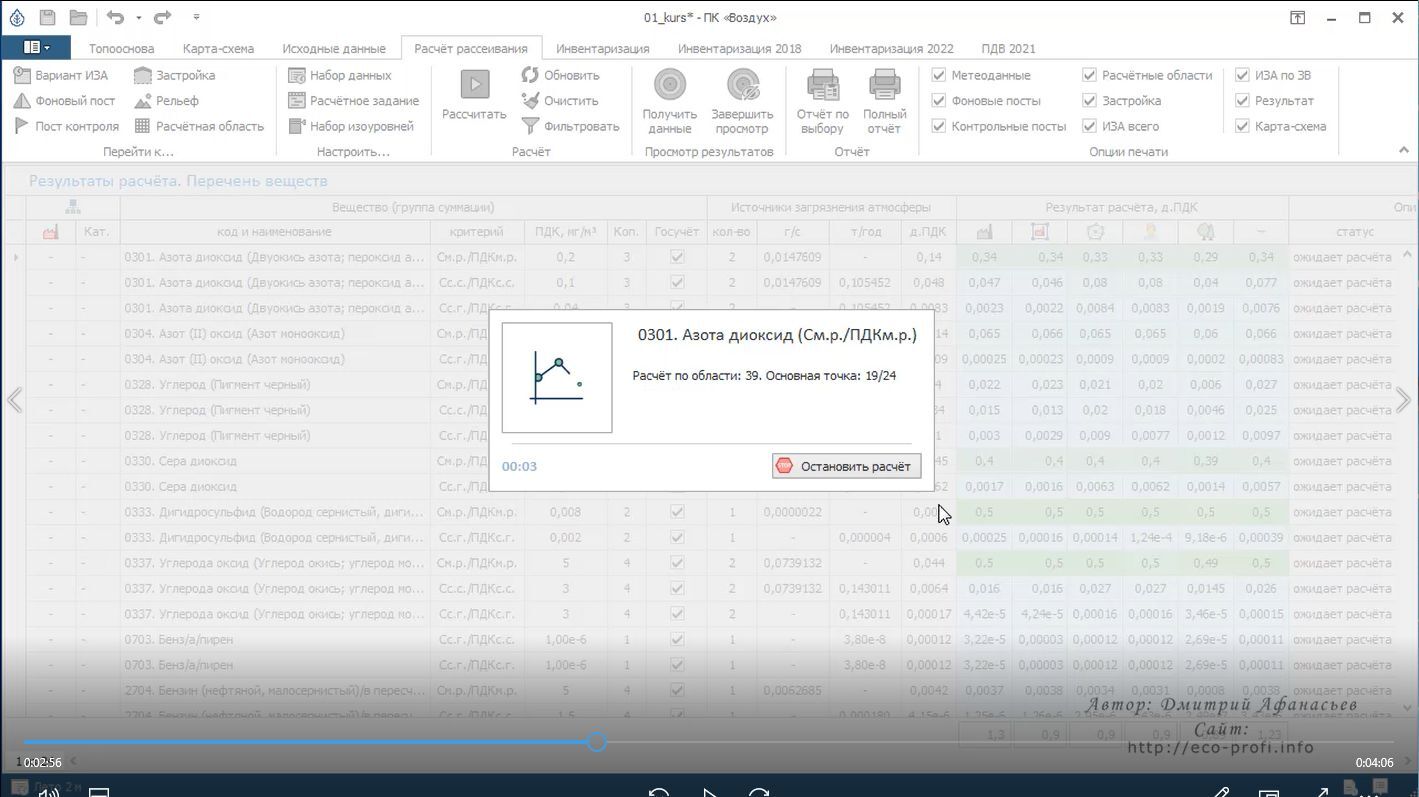Click the критерий column header

coord(476,232)
